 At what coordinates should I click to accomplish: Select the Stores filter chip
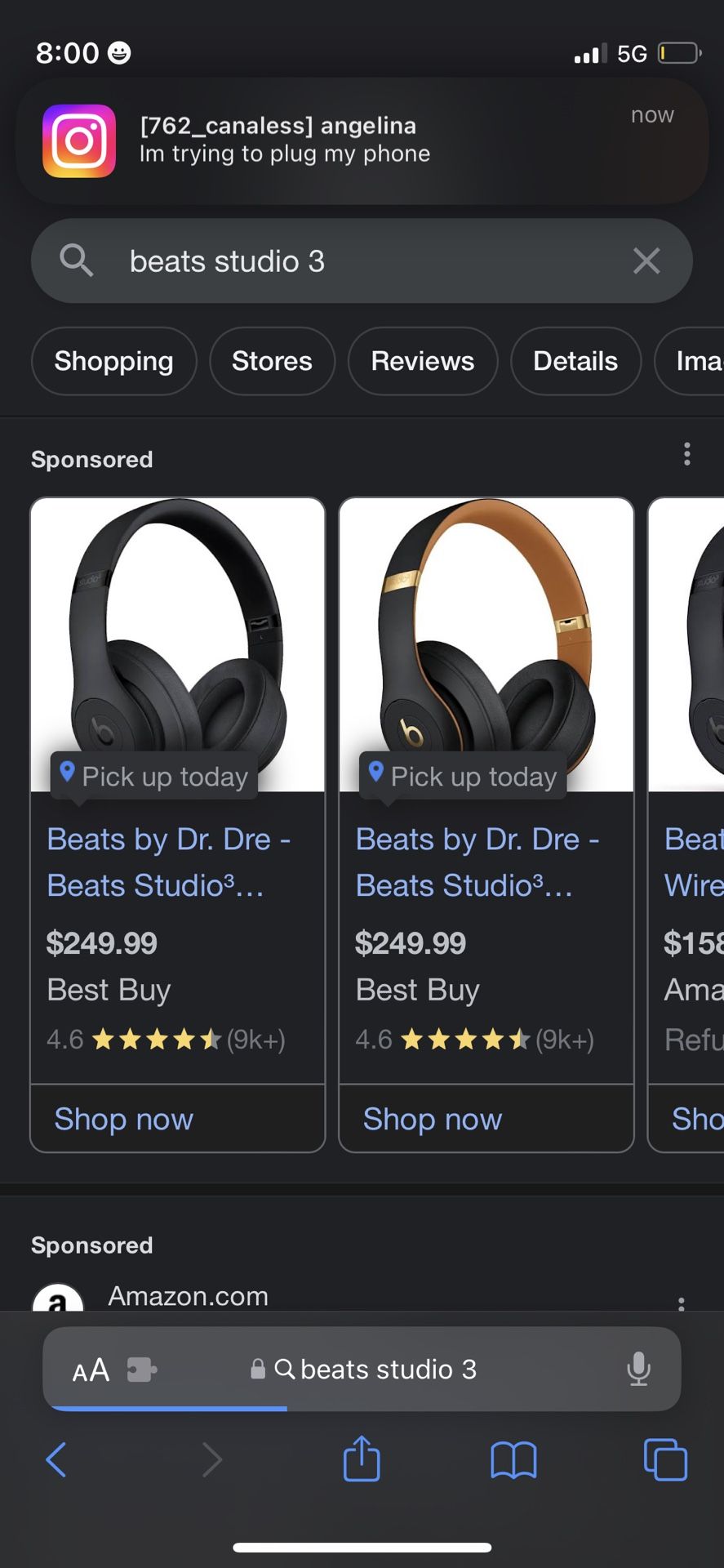click(272, 361)
